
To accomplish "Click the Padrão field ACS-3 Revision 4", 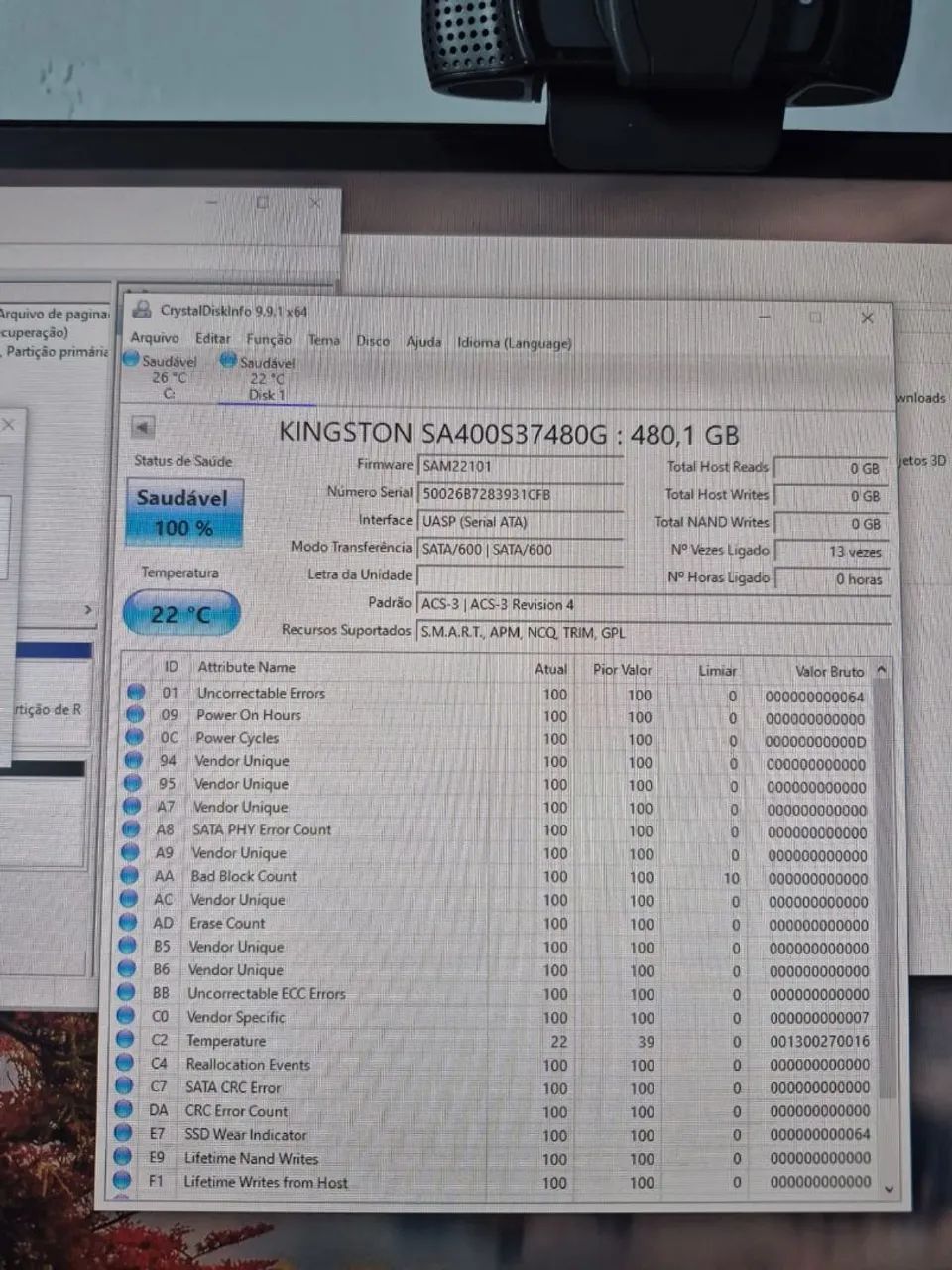I will 653,605.
